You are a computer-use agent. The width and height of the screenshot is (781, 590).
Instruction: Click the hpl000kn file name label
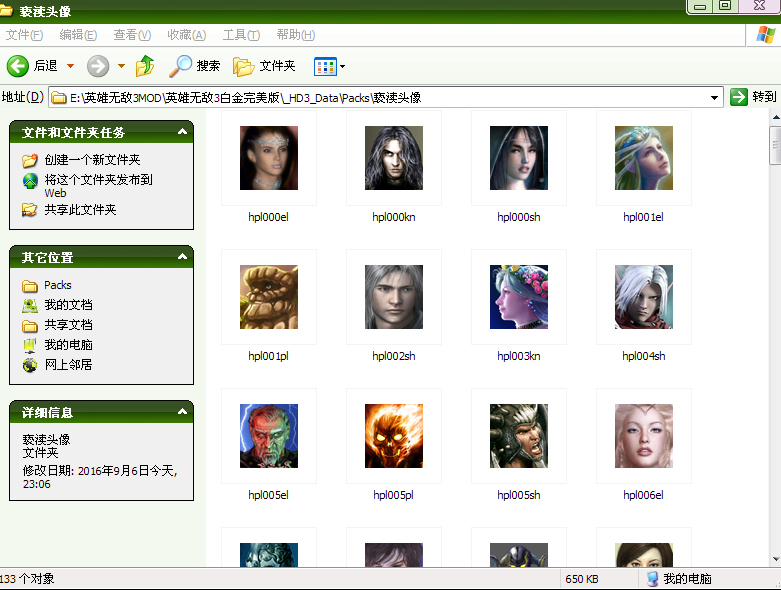point(394,217)
